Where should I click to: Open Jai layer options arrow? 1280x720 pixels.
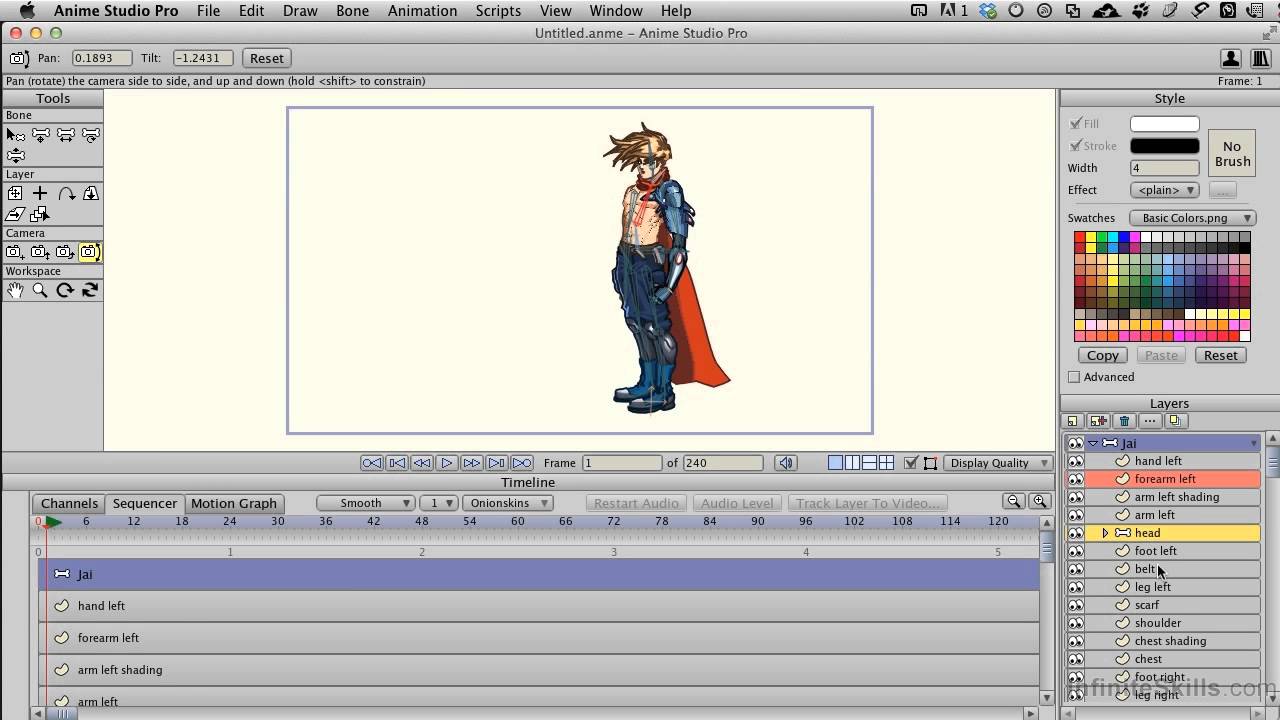(1254, 443)
